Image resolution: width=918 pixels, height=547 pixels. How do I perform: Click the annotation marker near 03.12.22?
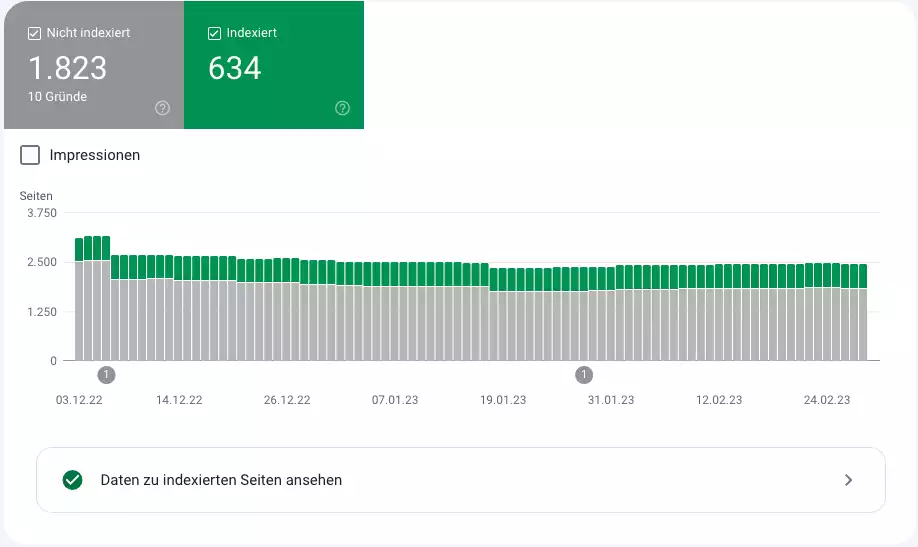point(106,375)
